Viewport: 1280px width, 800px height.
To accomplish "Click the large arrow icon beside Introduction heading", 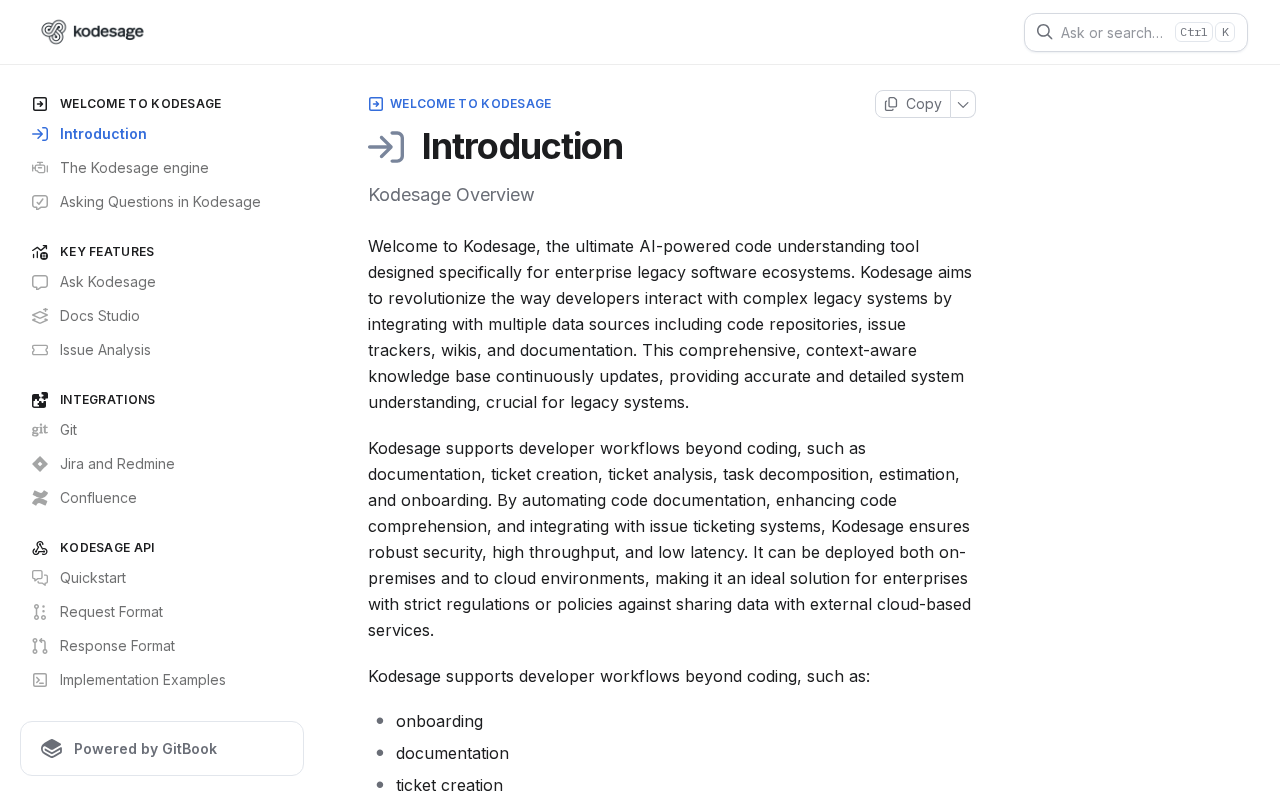I will click(x=386, y=147).
